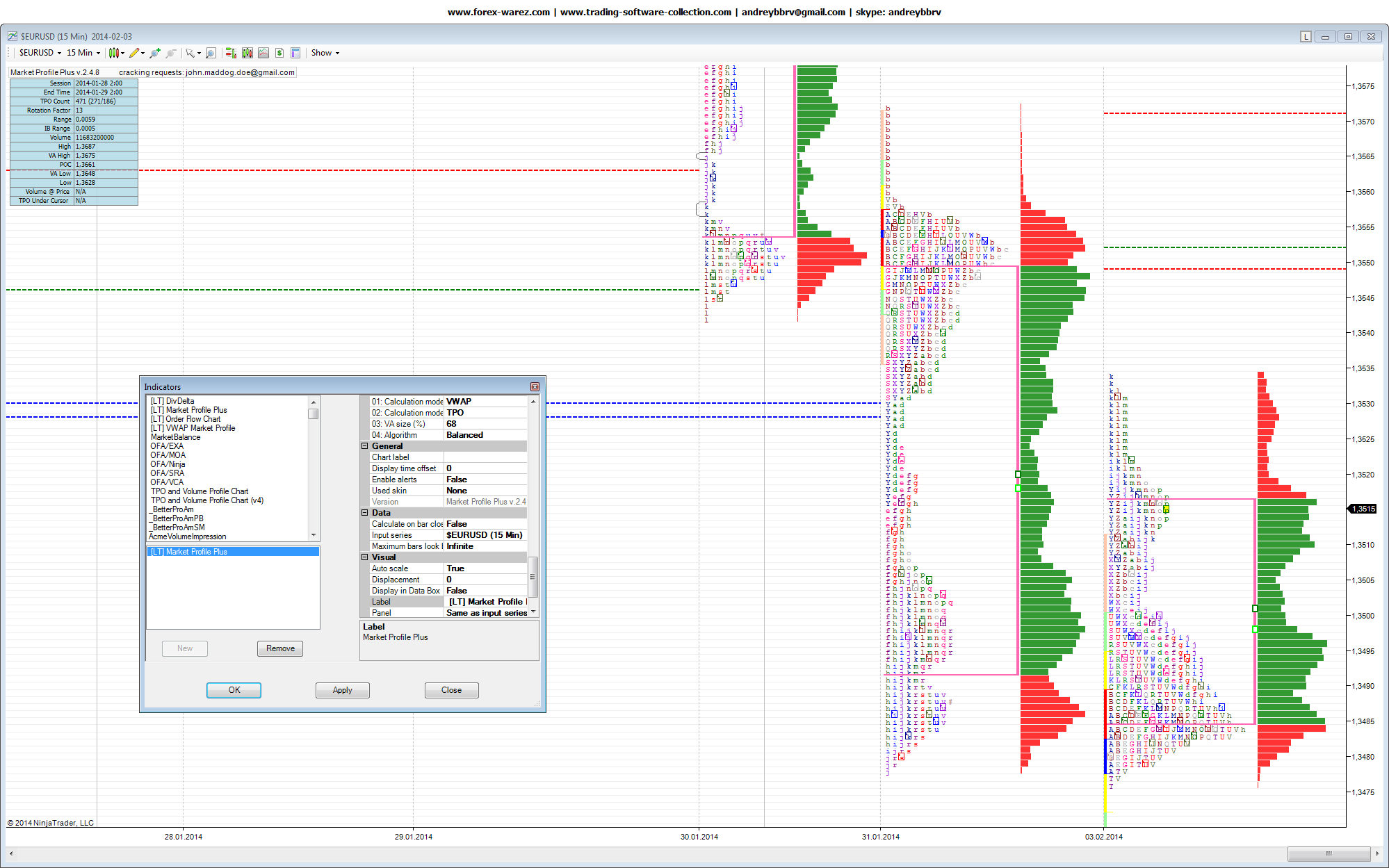The height and width of the screenshot is (868, 1389).
Task: Open the Indicators toolbar icon
Action: (263, 53)
